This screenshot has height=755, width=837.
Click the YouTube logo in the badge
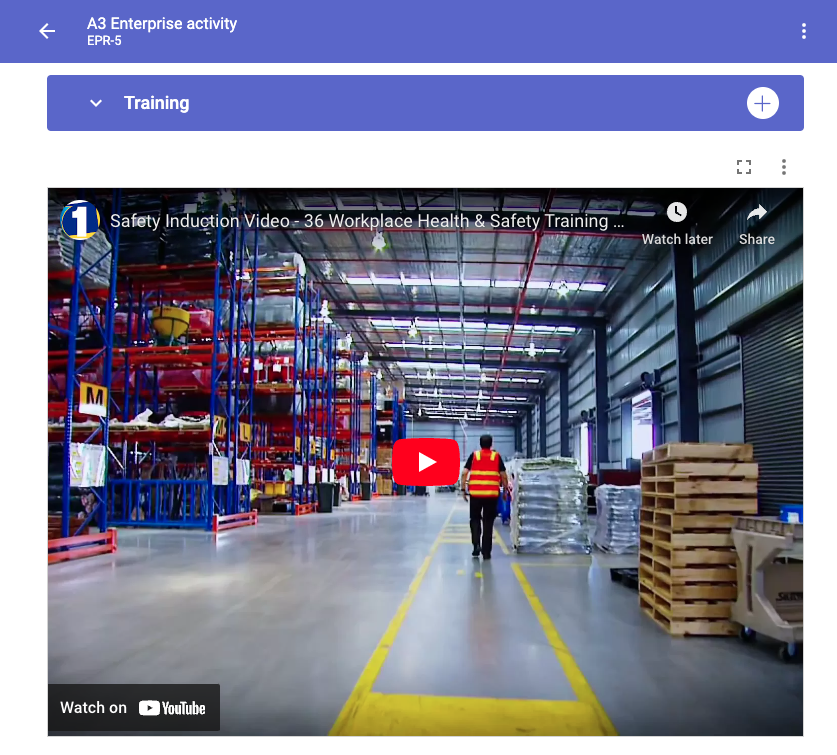(172, 708)
